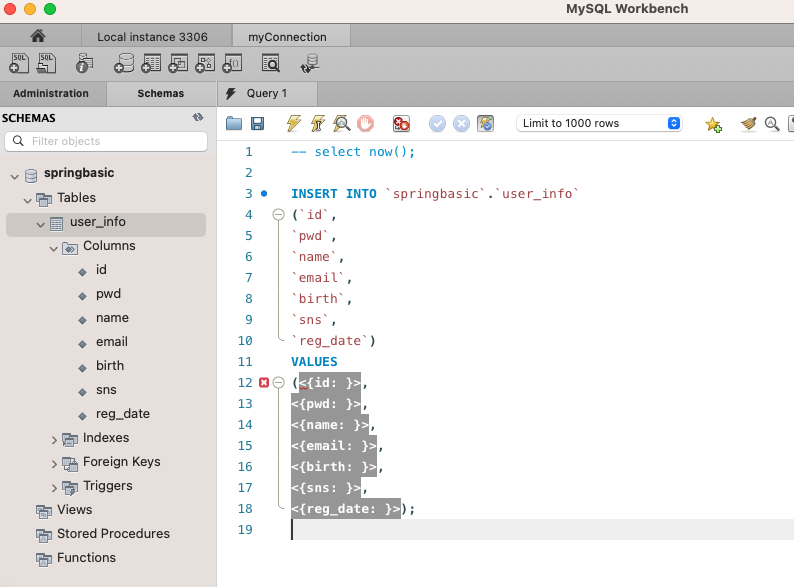Switch to Schemas tab

[161, 93]
